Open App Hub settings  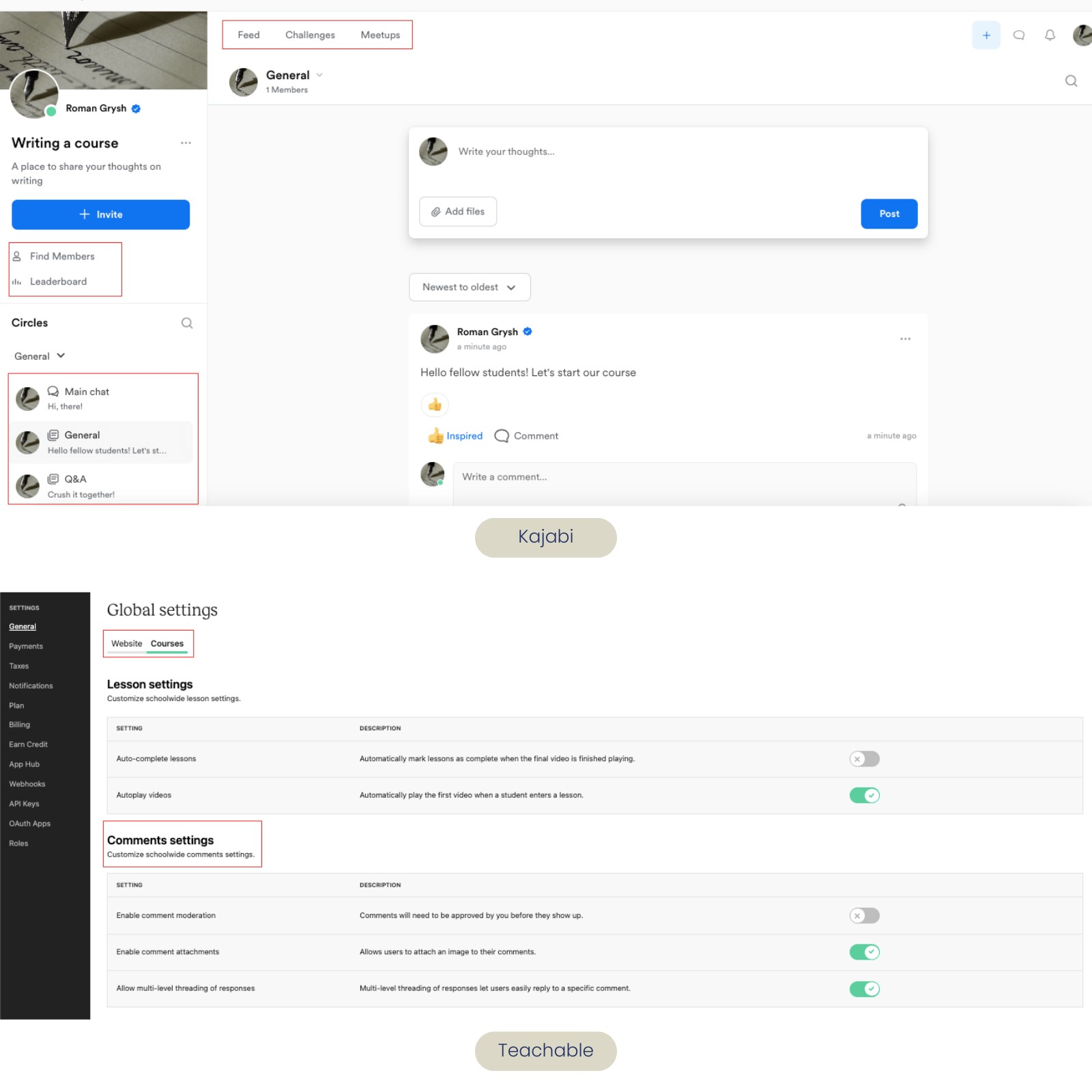[24, 764]
